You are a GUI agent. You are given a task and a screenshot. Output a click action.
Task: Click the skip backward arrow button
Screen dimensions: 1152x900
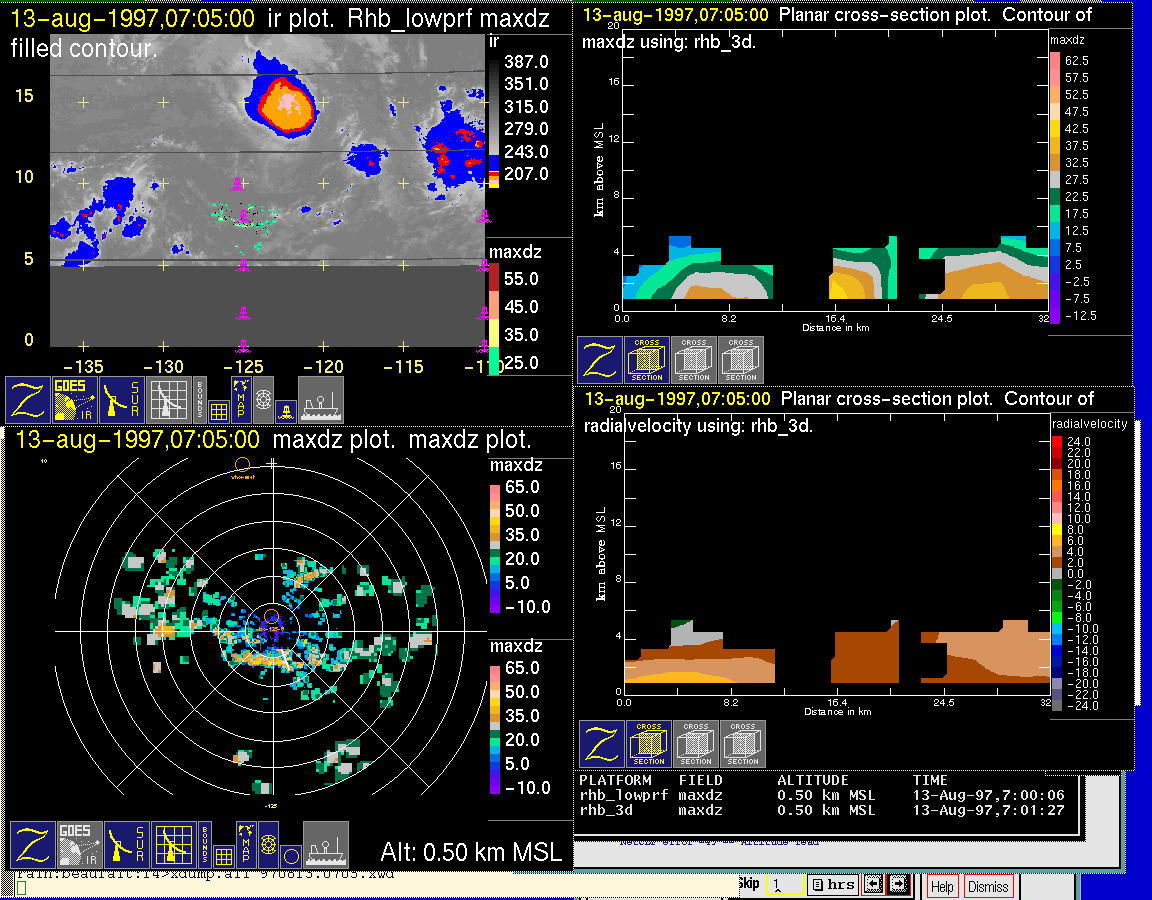pyautogui.click(x=873, y=884)
